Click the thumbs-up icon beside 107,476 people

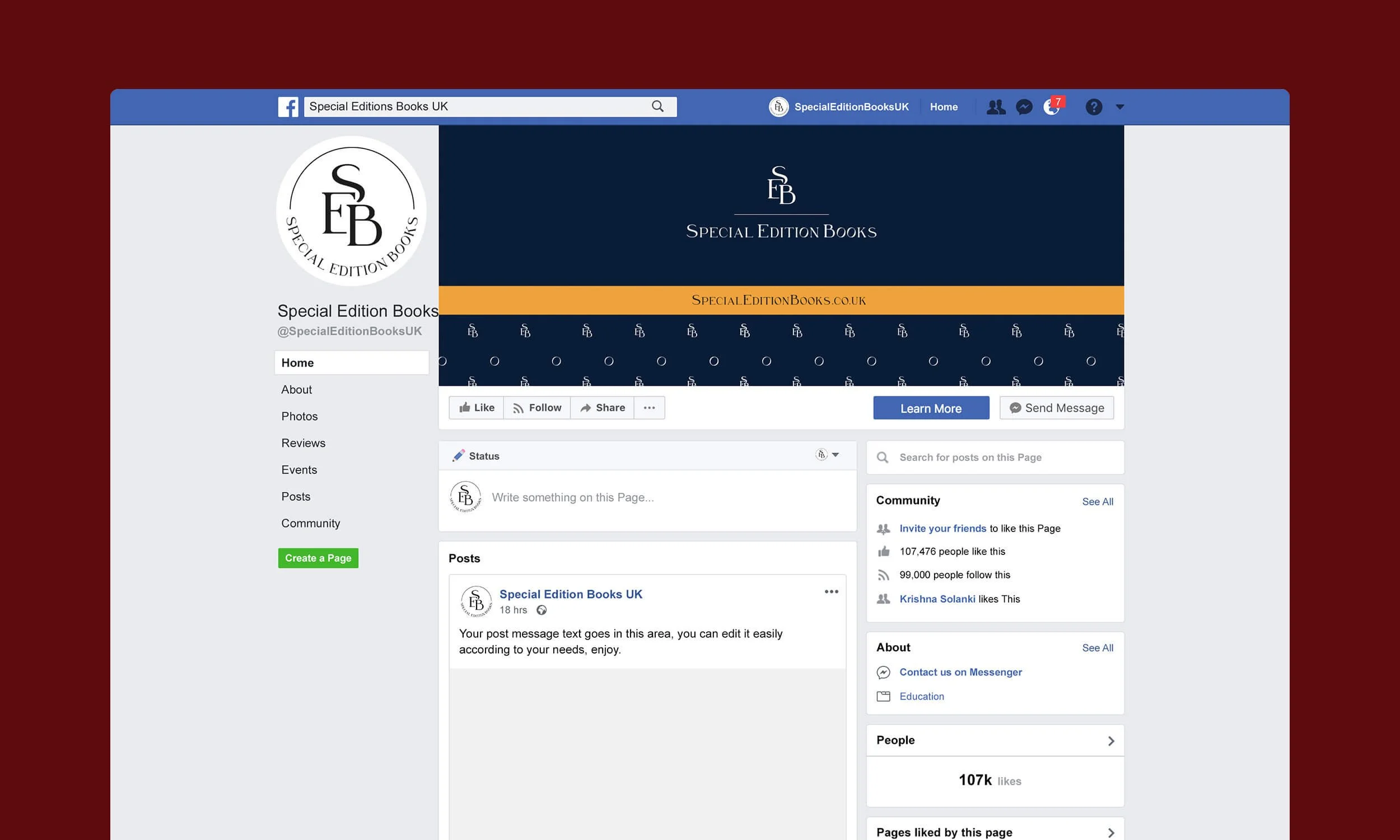pos(883,552)
